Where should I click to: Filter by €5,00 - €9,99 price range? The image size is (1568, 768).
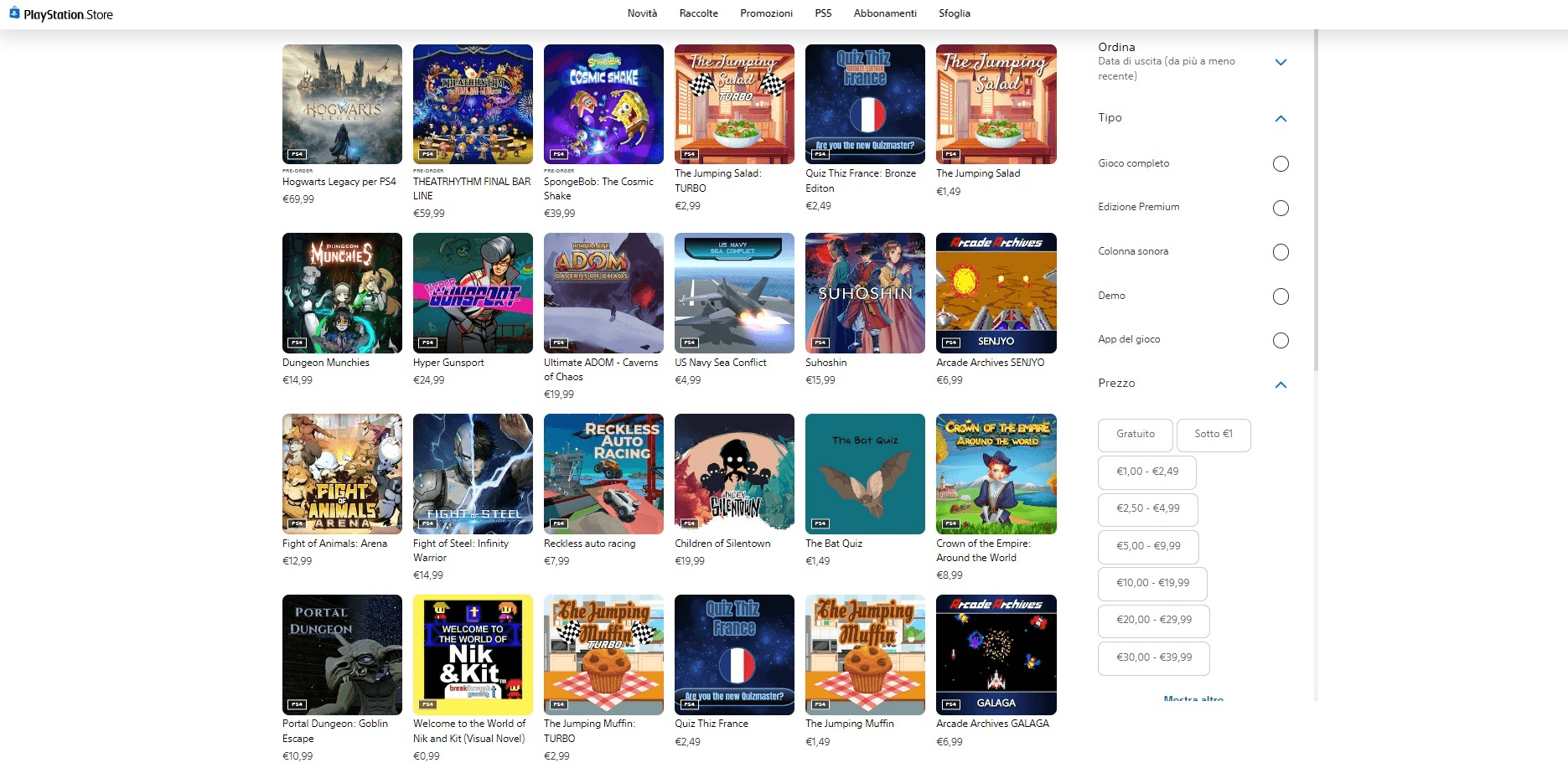[x=1148, y=547]
